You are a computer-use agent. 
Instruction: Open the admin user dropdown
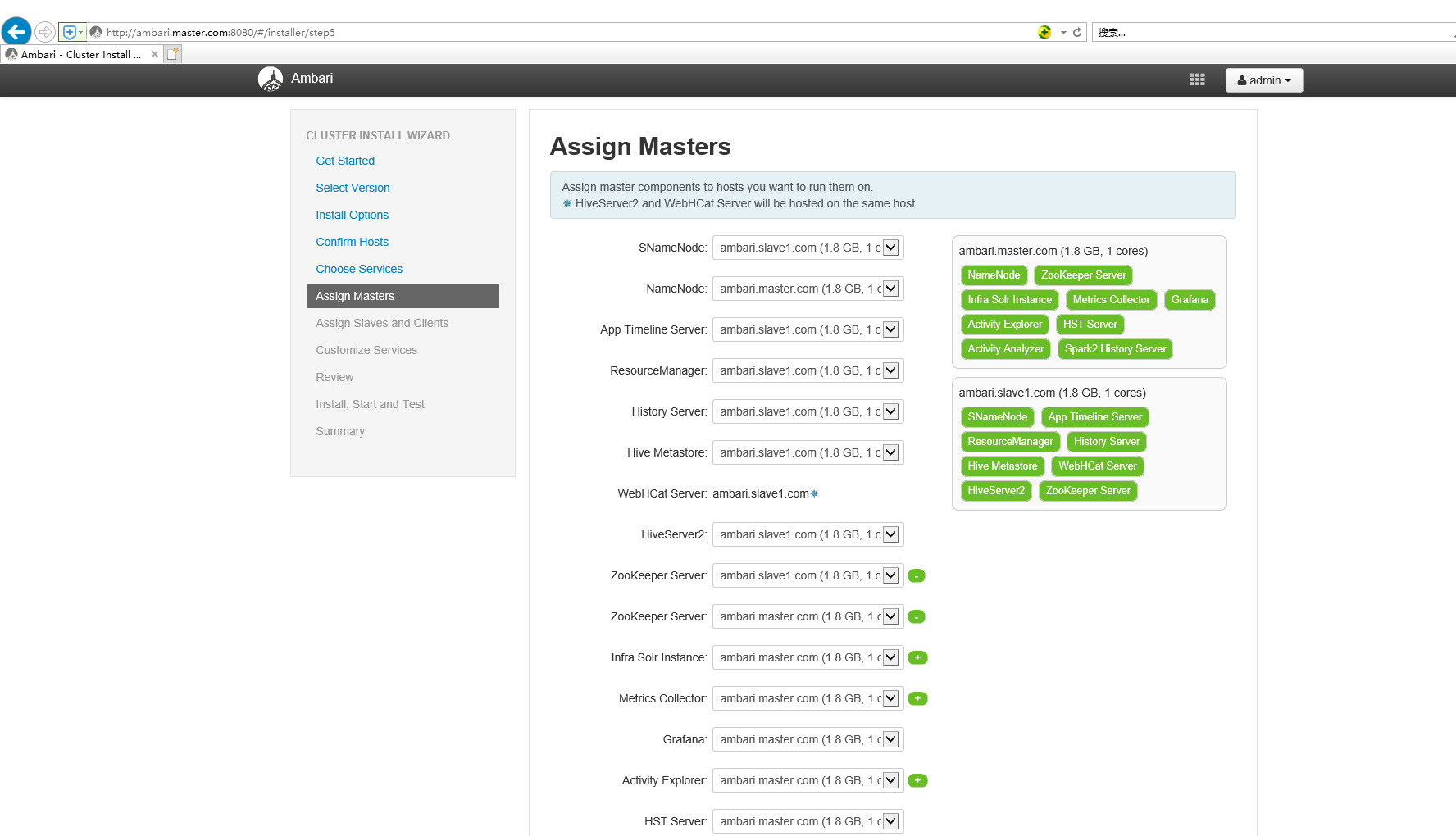[x=1264, y=80]
